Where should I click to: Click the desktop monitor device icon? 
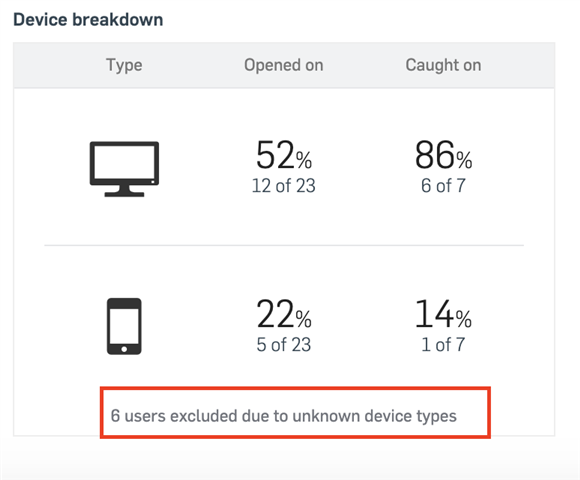pos(124,169)
